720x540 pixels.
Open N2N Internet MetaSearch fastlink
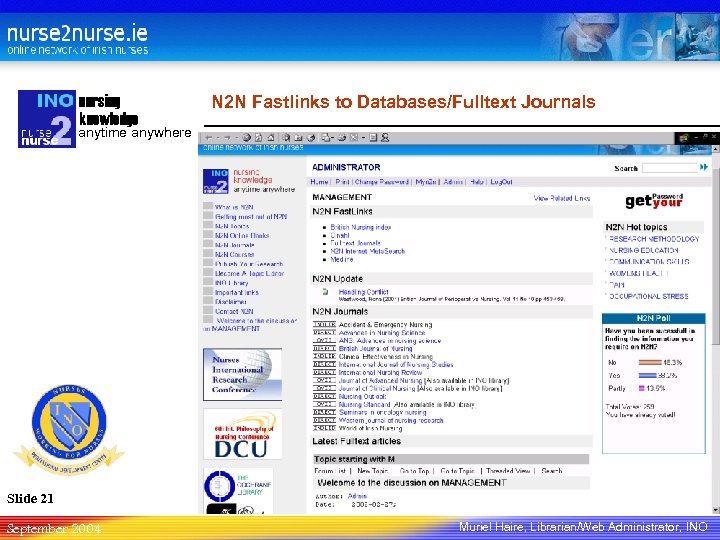pyautogui.click(x=368, y=251)
